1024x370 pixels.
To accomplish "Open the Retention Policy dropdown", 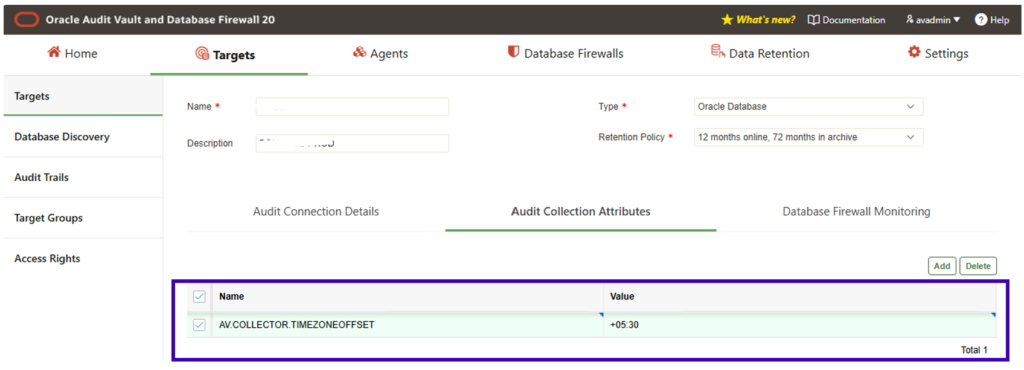I will pyautogui.click(x=808, y=137).
